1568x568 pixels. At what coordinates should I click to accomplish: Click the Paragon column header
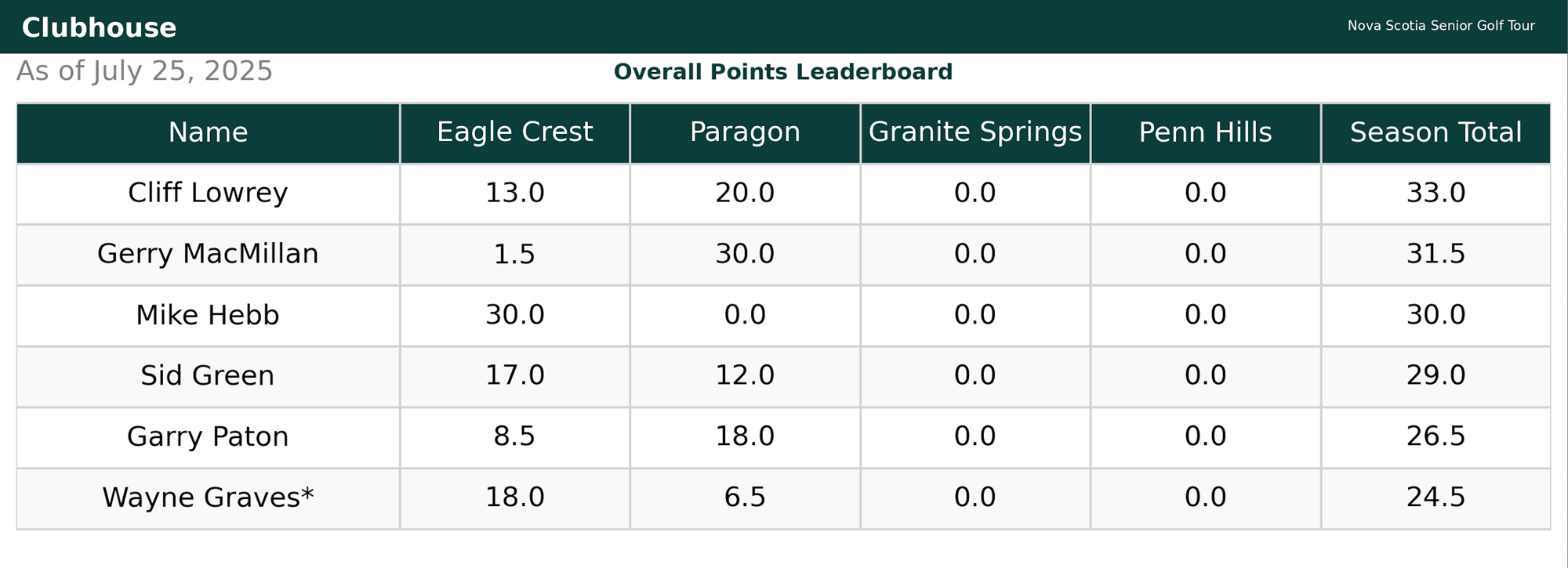(745, 132)
